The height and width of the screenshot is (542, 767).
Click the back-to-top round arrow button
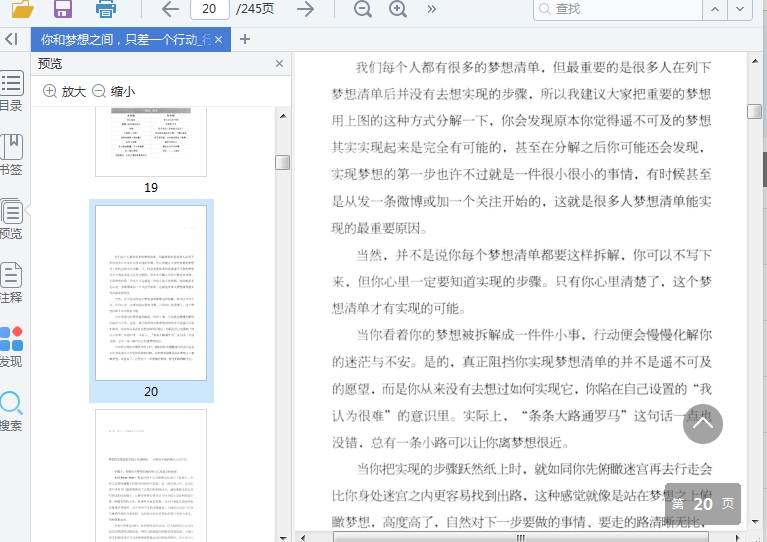click(703, 424)
